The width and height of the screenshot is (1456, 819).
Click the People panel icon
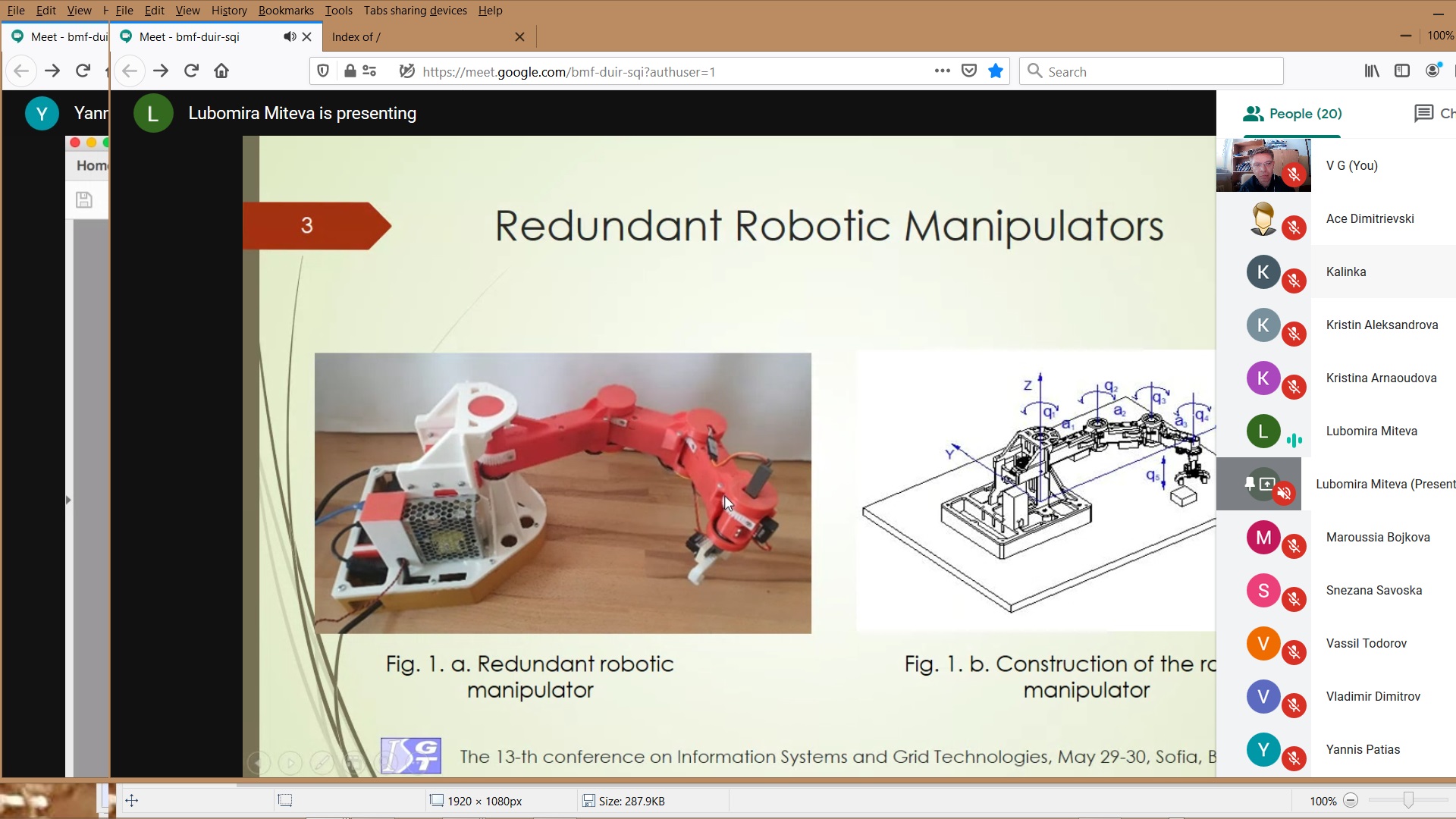coord(1253,113)
